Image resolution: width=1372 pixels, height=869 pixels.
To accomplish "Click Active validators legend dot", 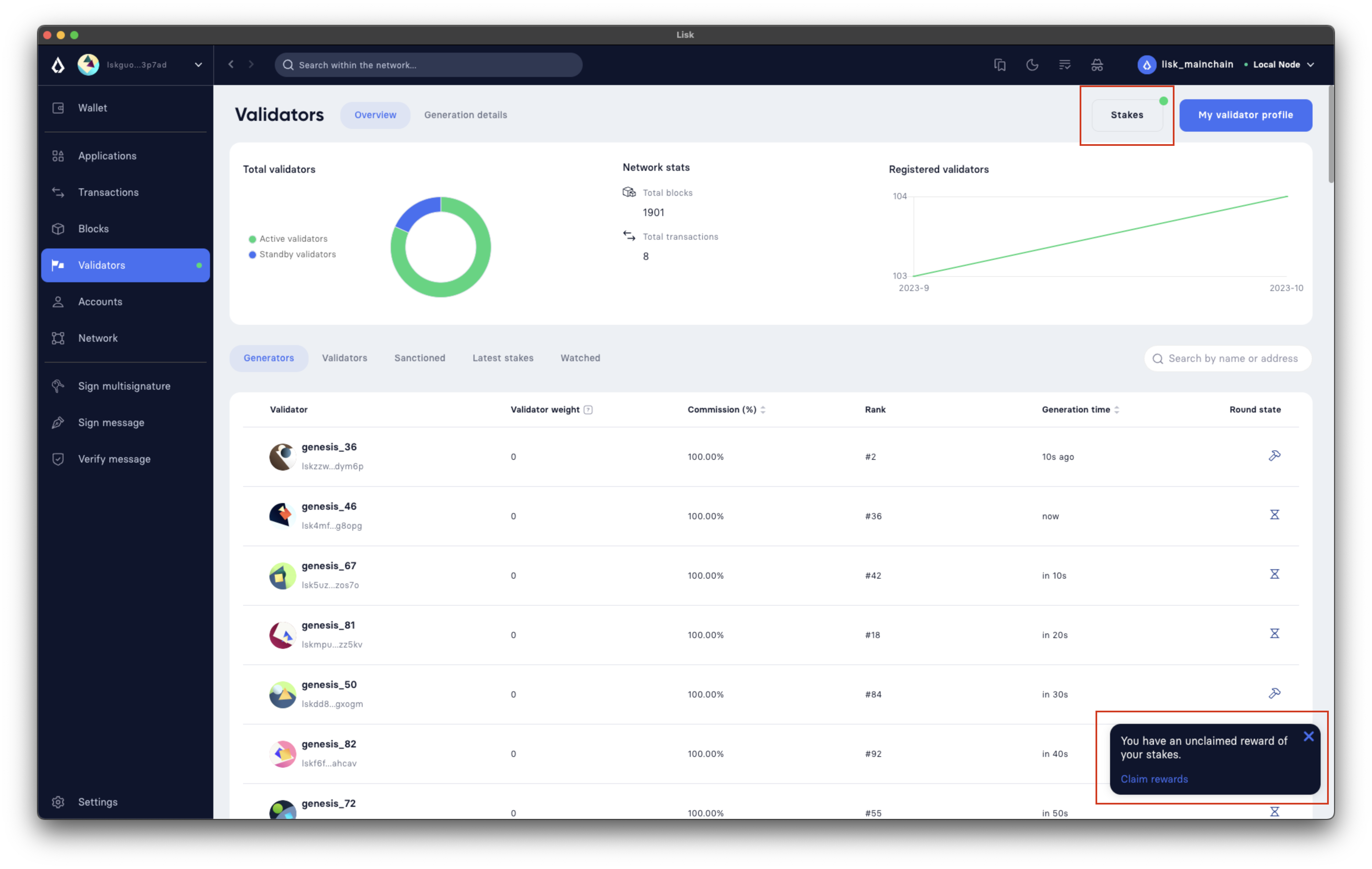I will pyautogui.click(x=252, y=239).
